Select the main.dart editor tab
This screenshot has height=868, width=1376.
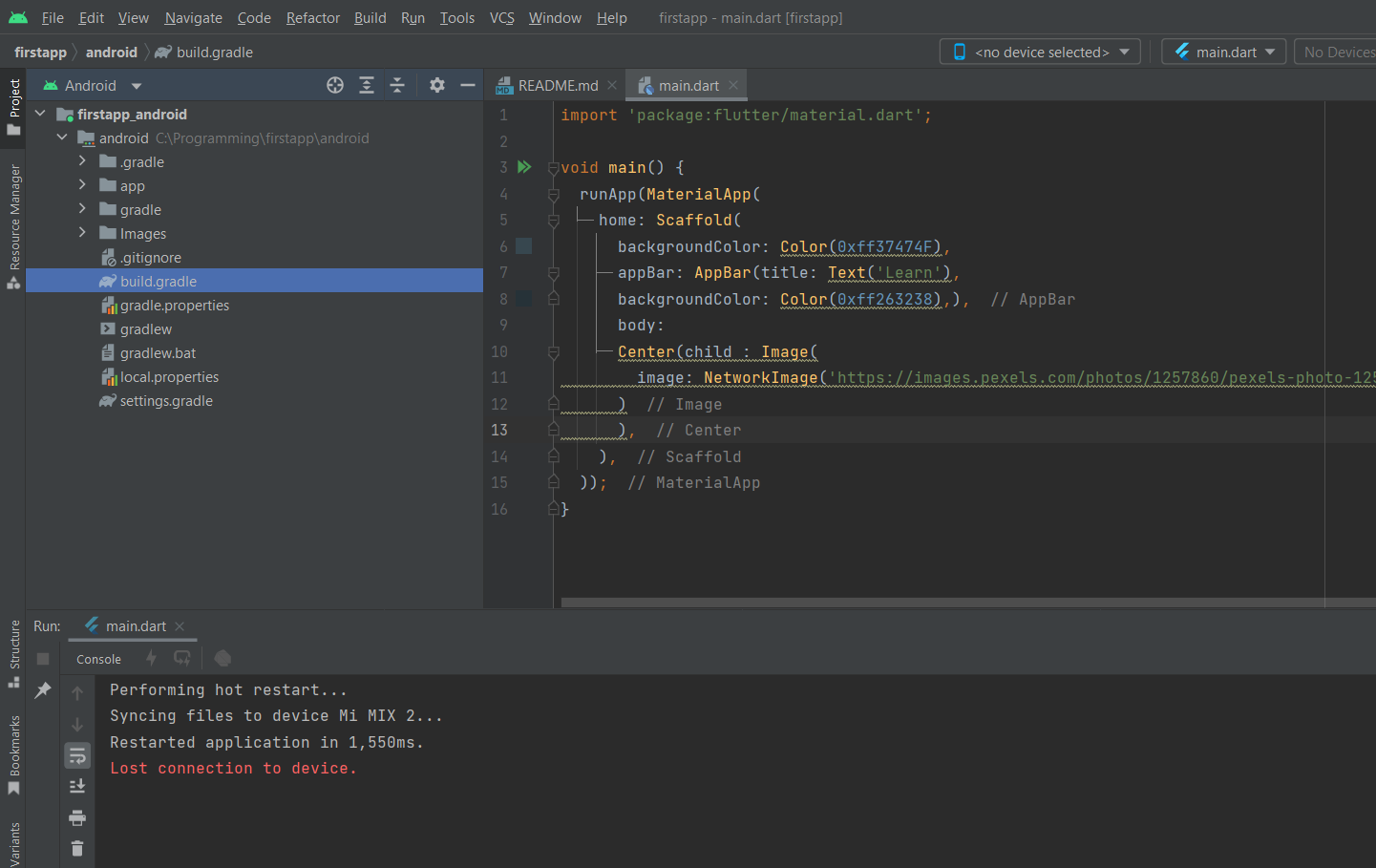[x=686, y=85]
